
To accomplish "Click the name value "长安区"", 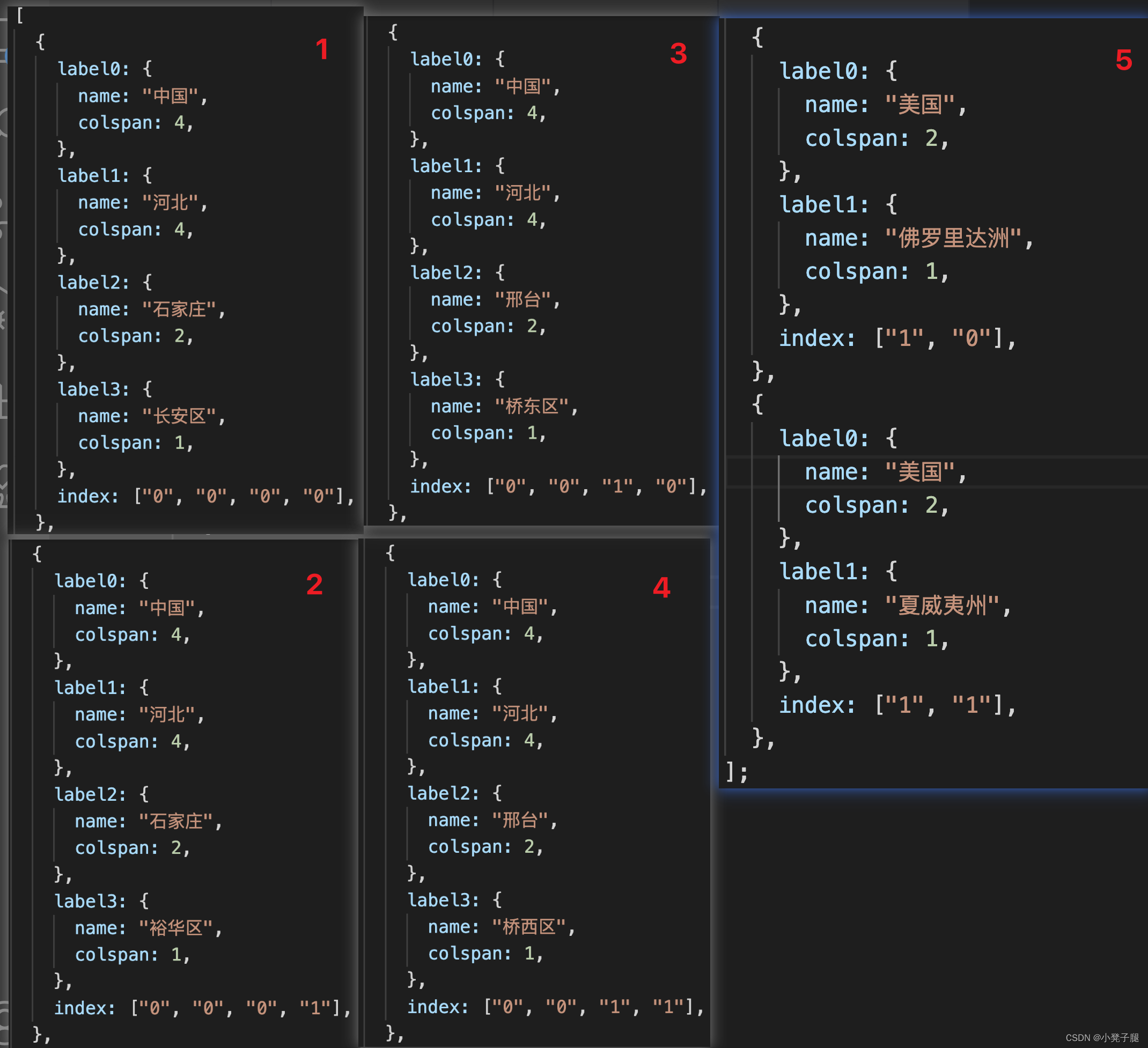I will [179, 416].
